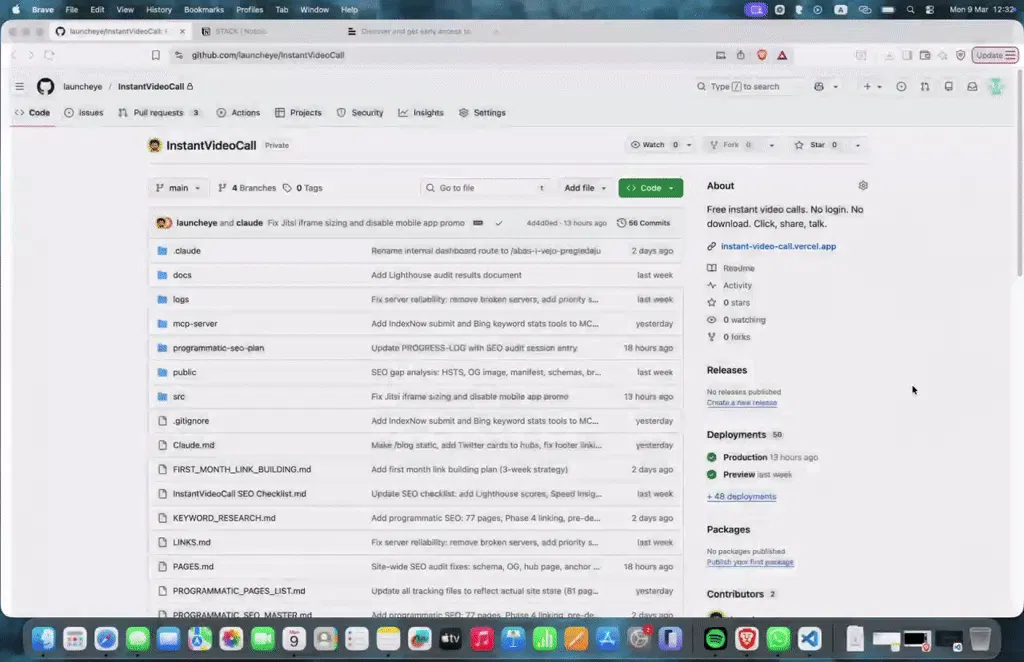Screen dimensions: 1024x662
Task: Open the GitHub hamburger navigation menu
Action: [20, 86]
